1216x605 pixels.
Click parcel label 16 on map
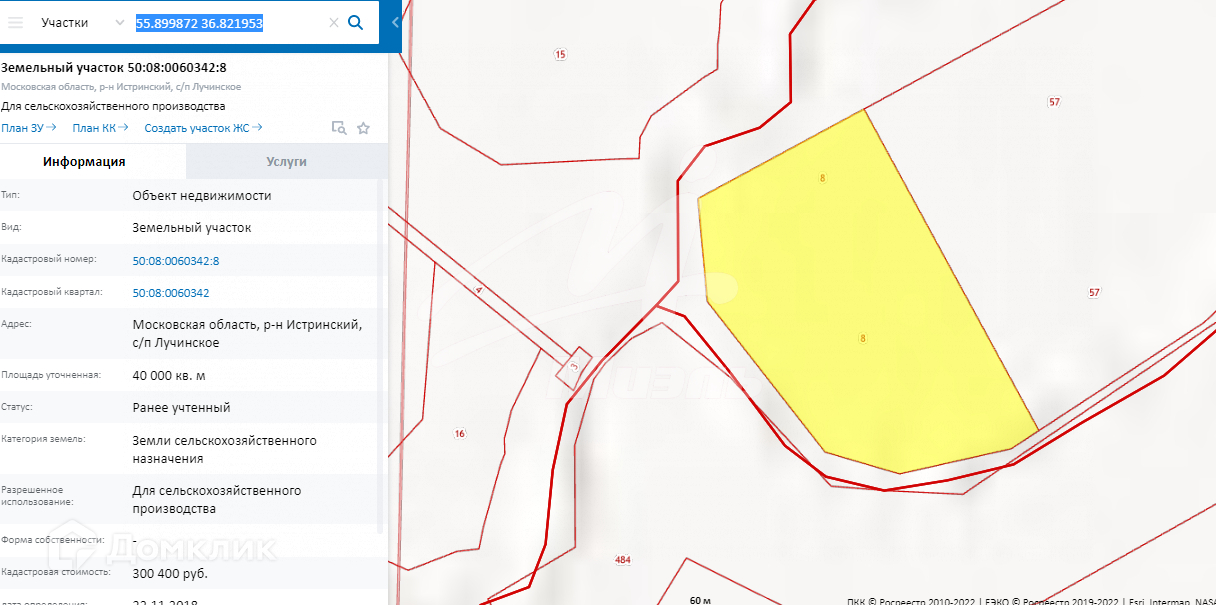click(460, 433)
